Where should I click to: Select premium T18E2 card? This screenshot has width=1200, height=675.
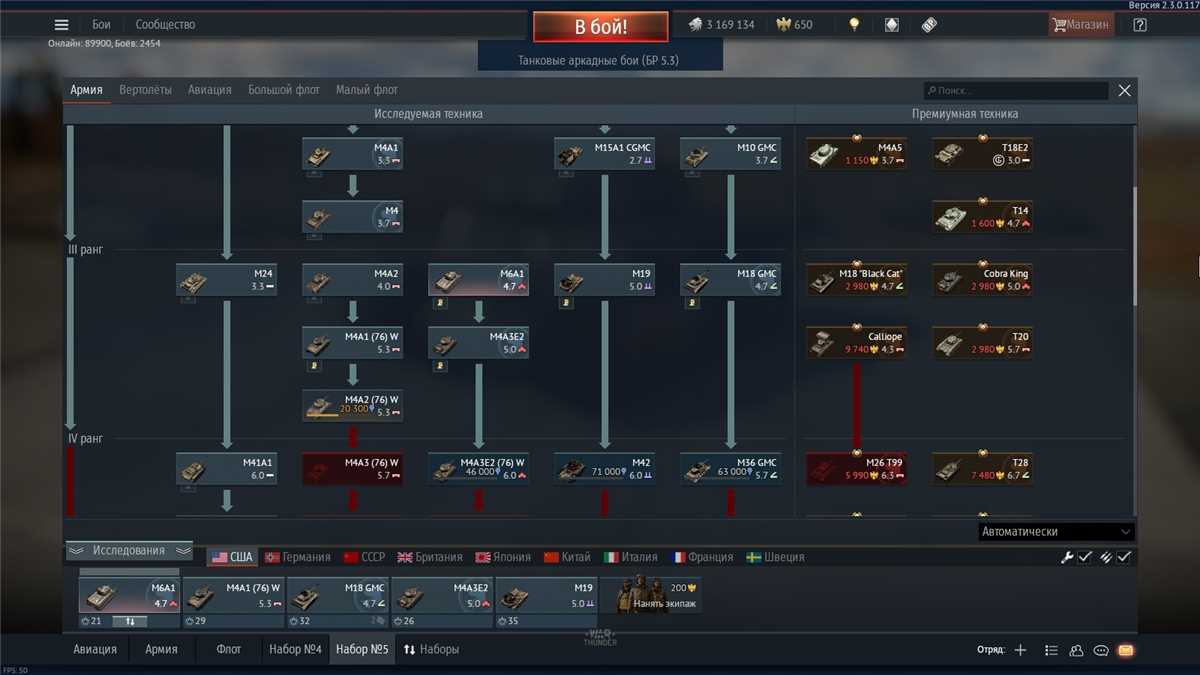[983, 154]
